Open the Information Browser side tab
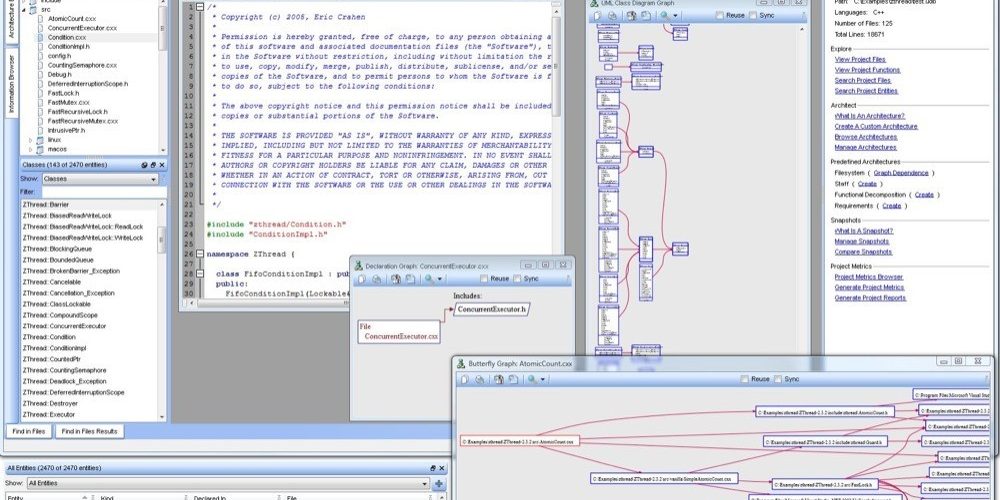This screenshot has width=1000, height=500. coord(11,84)
